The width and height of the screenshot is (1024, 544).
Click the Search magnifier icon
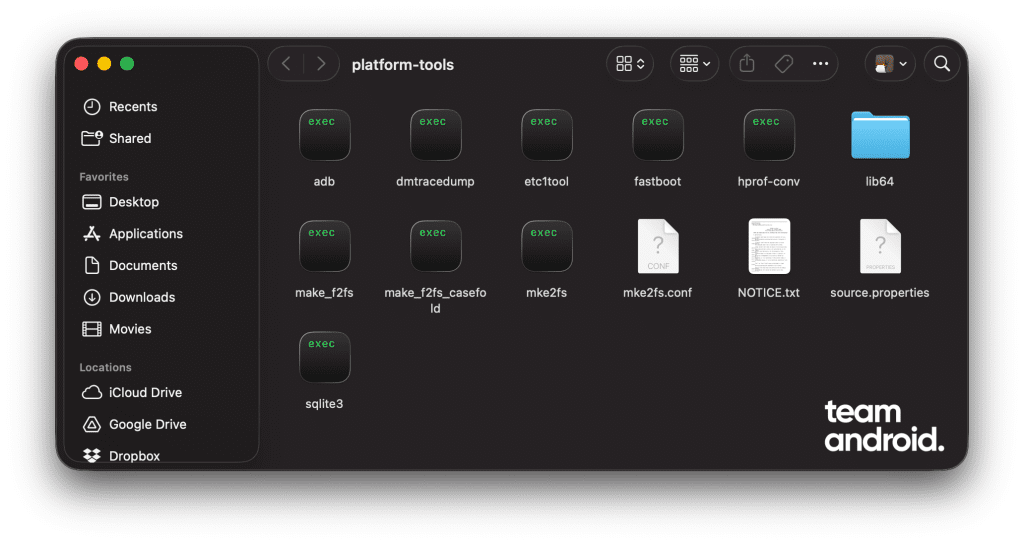(942, 64)
